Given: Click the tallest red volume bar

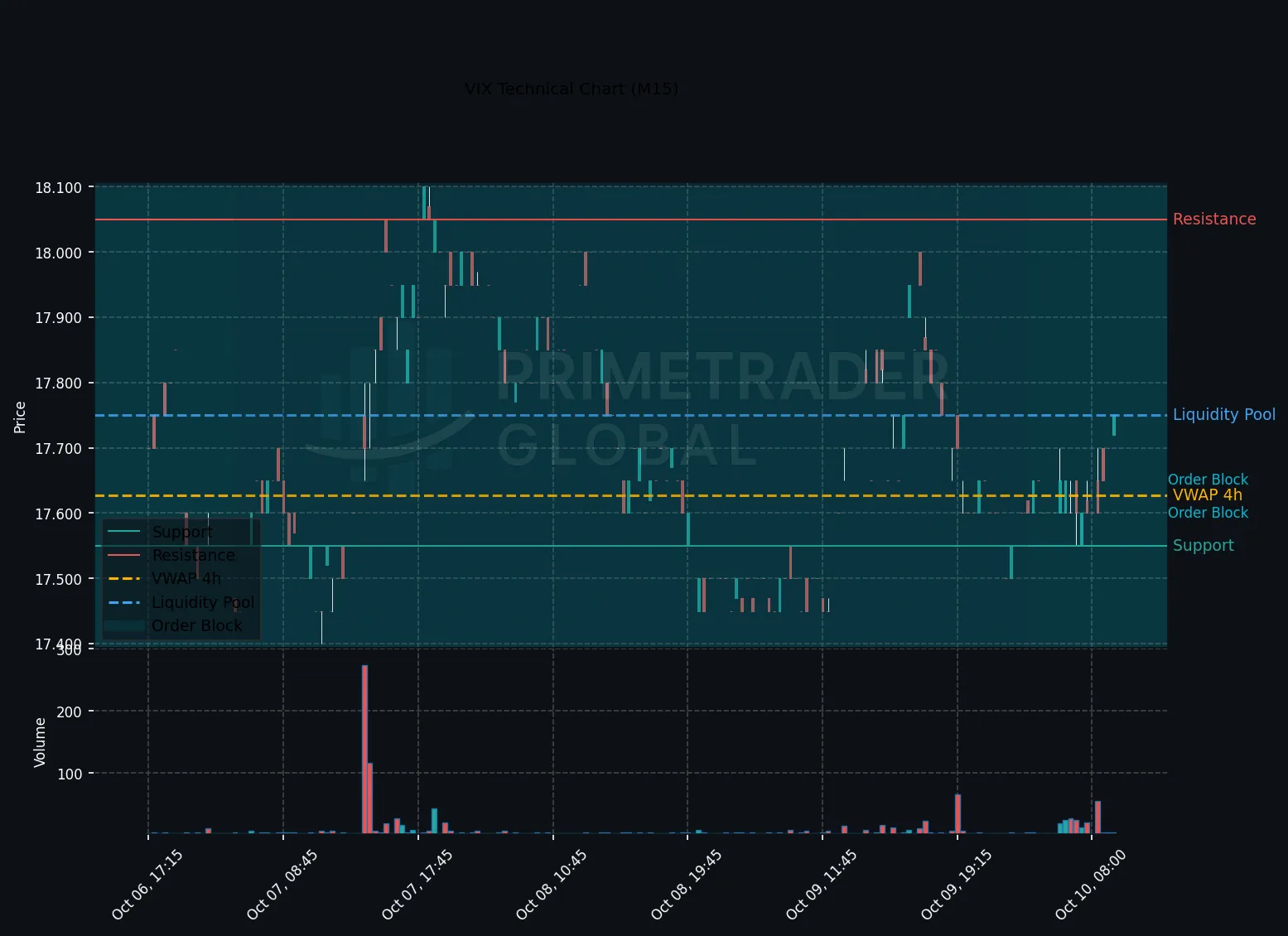Looking at the screenshot, I should click(x=364, y=749).
